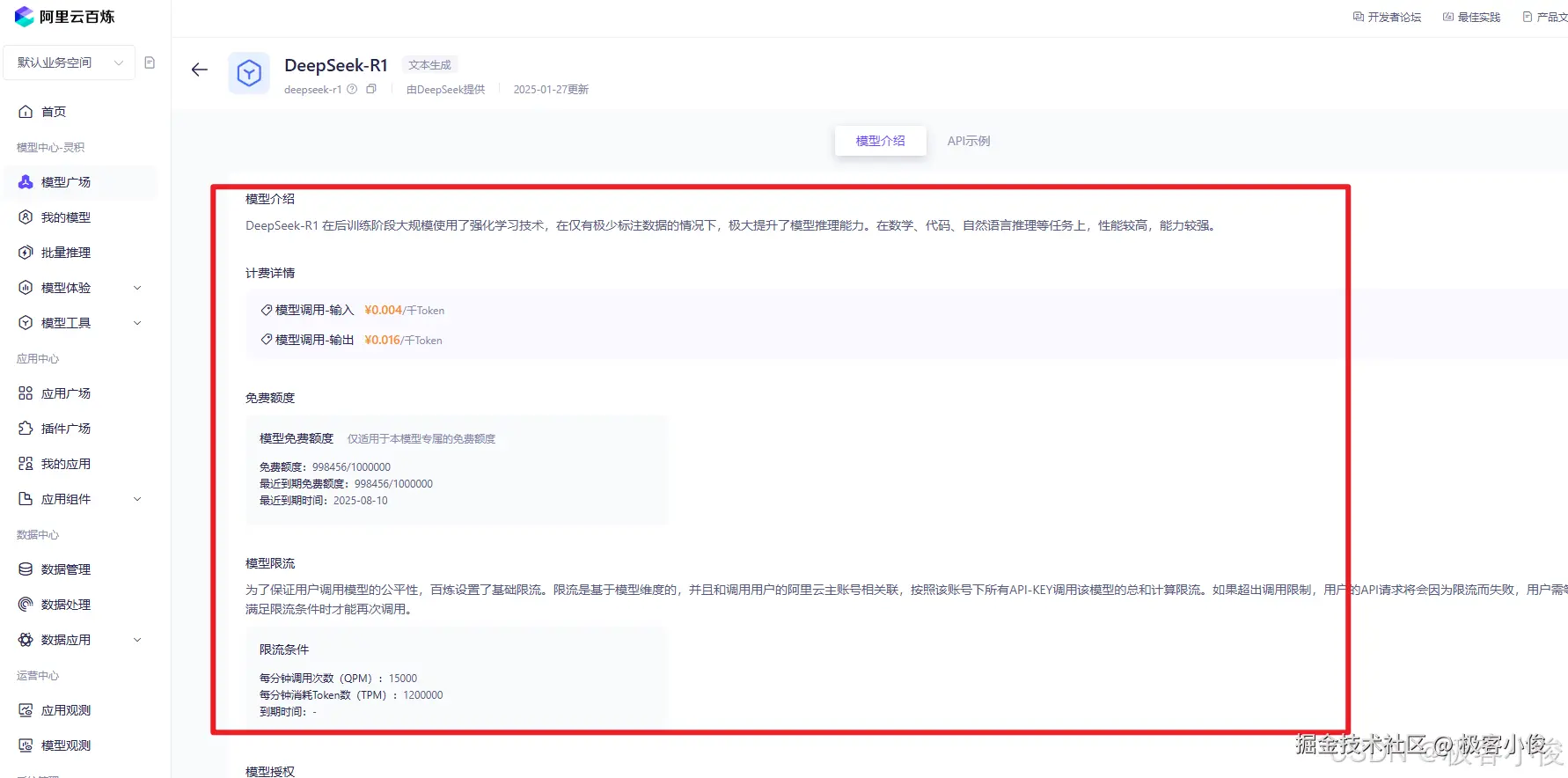Select the 模型广场 menu label

coord(66,182)
